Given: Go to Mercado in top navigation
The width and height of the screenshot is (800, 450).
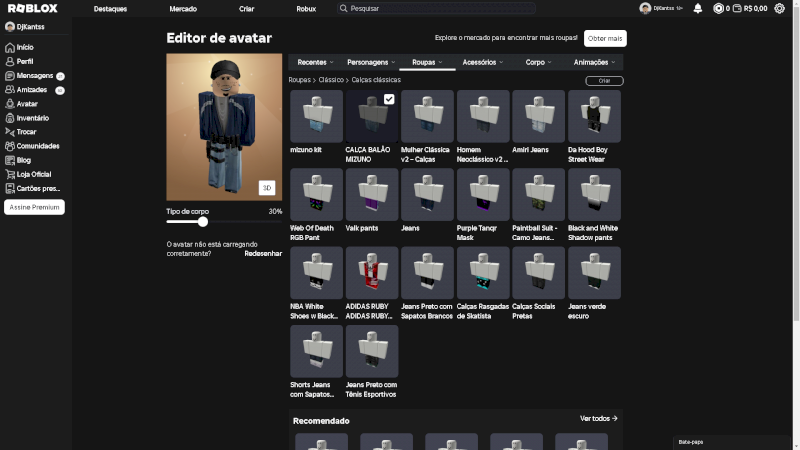Looking at the screenshot, I should coord(183,9).
